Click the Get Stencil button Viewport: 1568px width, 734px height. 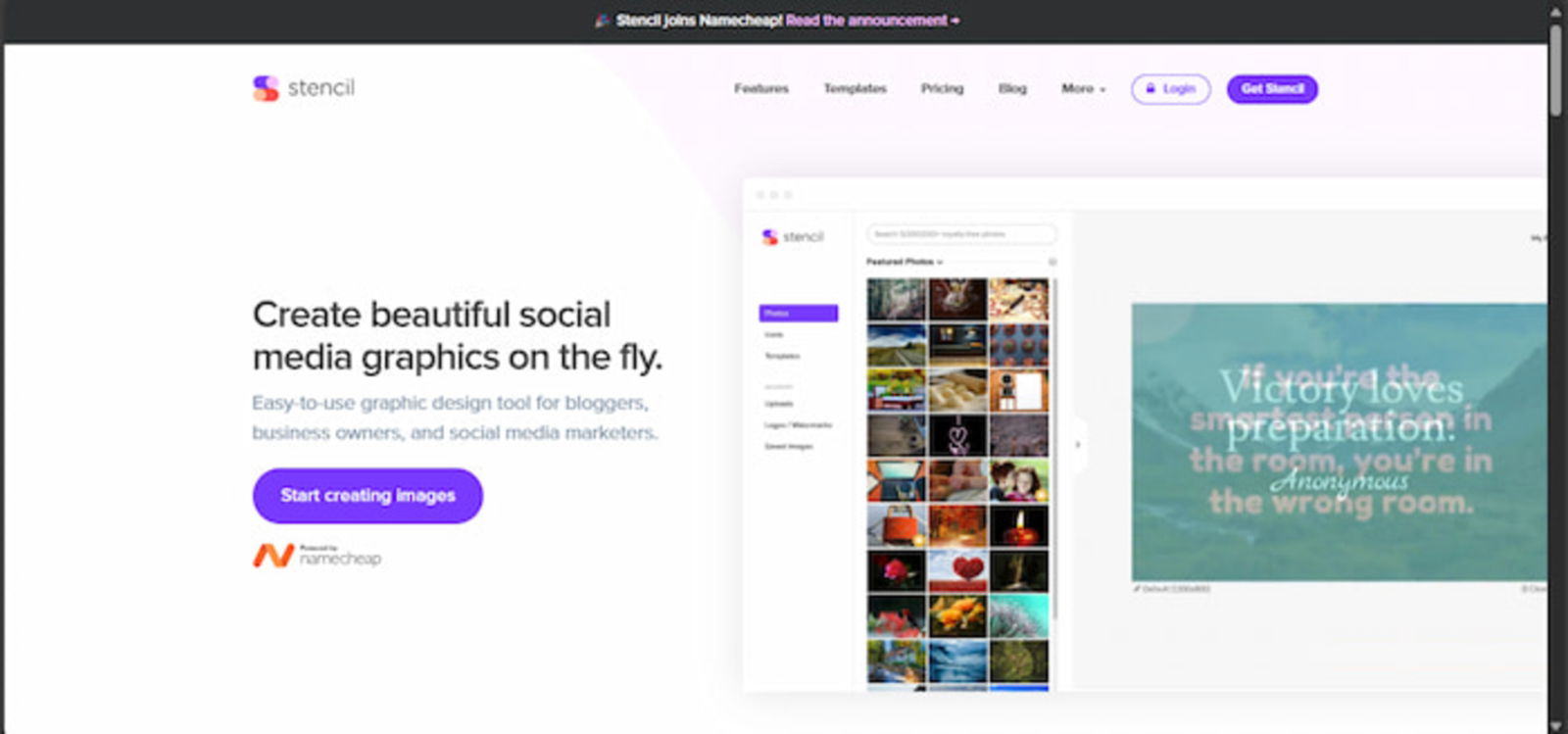coord(1272,89)
